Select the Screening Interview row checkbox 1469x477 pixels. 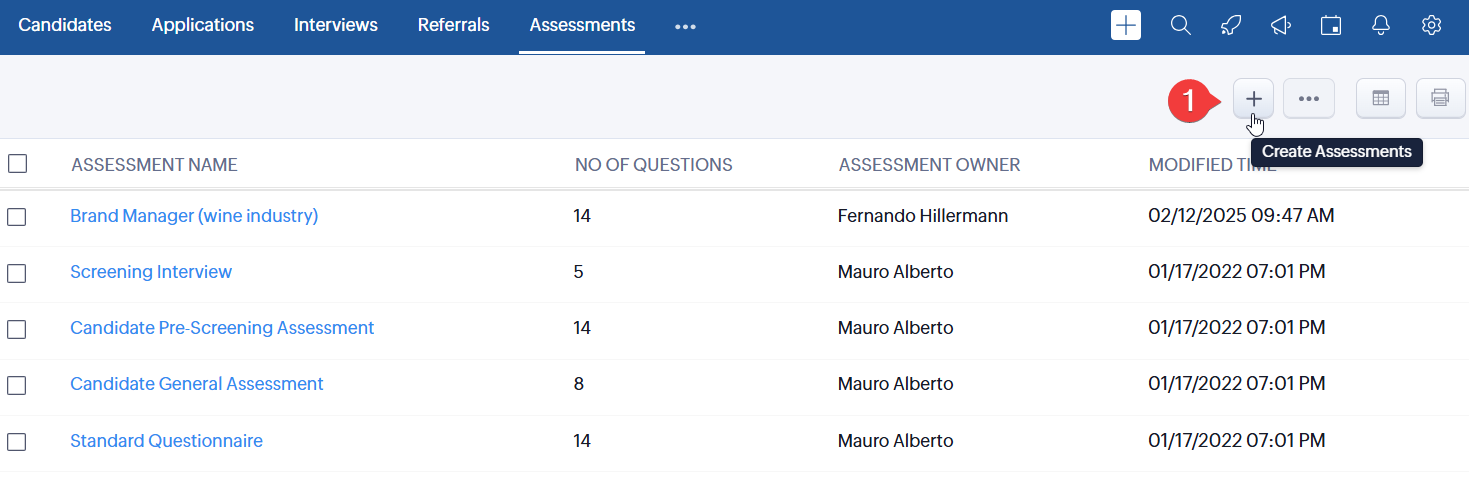tap(17, 272)
